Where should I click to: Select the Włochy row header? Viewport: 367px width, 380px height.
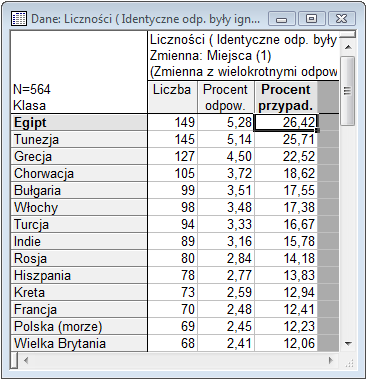click(79, 208)
